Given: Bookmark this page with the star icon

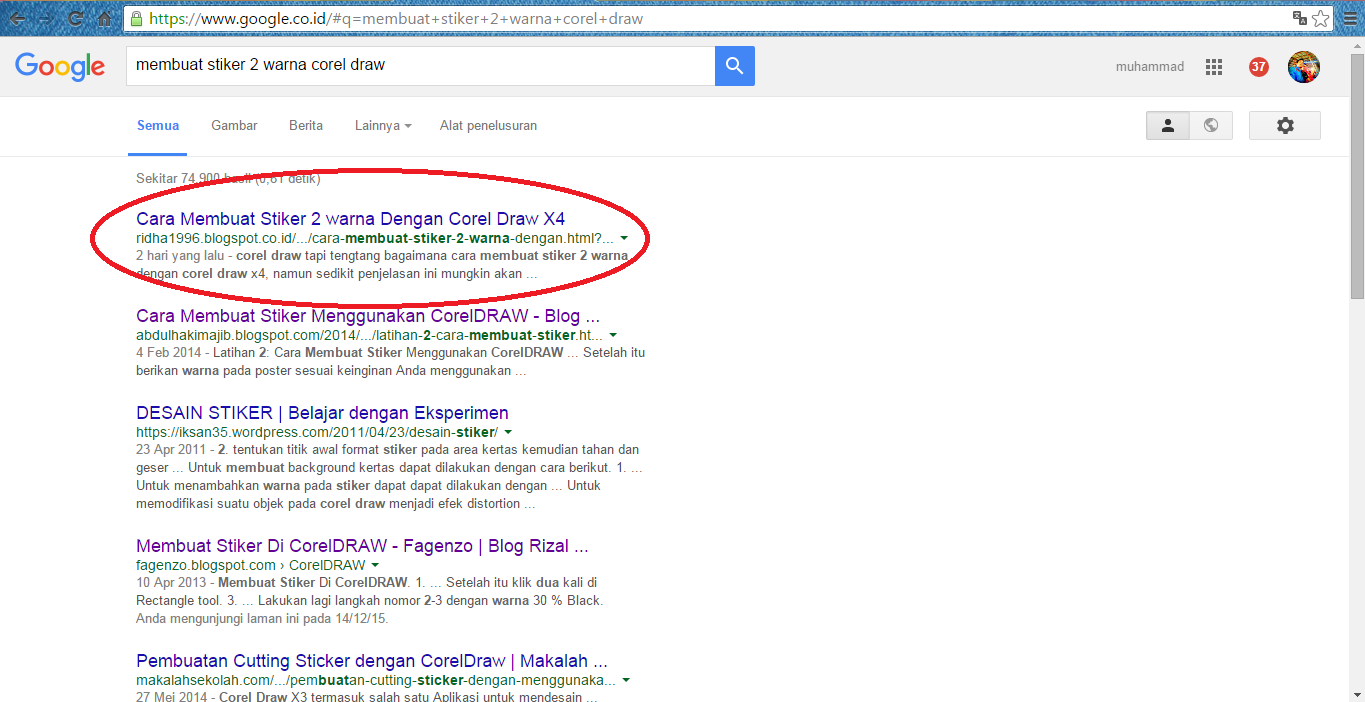Looking at the screenshot, I should point(1321,18).
